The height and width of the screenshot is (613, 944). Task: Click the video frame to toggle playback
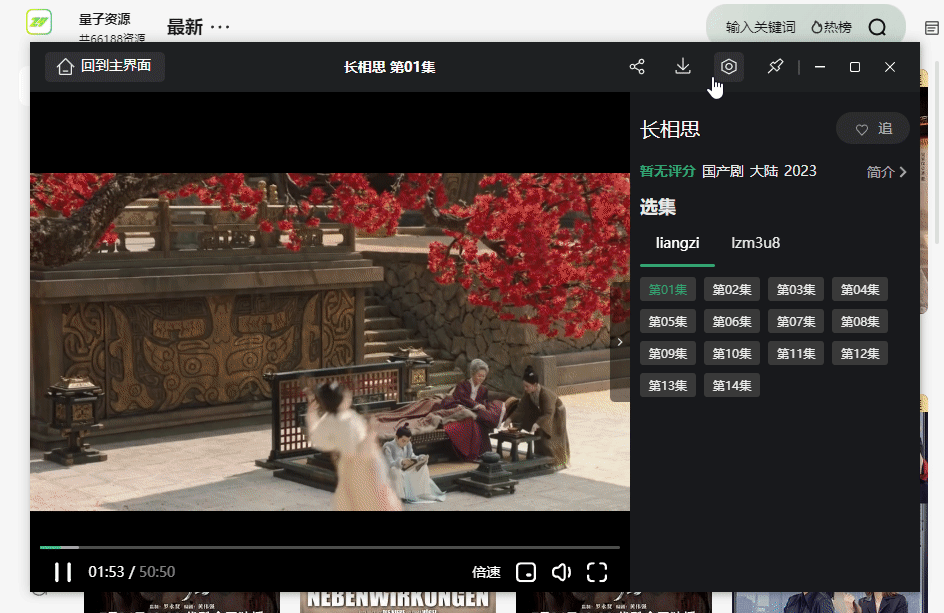(x=330, y=342)
